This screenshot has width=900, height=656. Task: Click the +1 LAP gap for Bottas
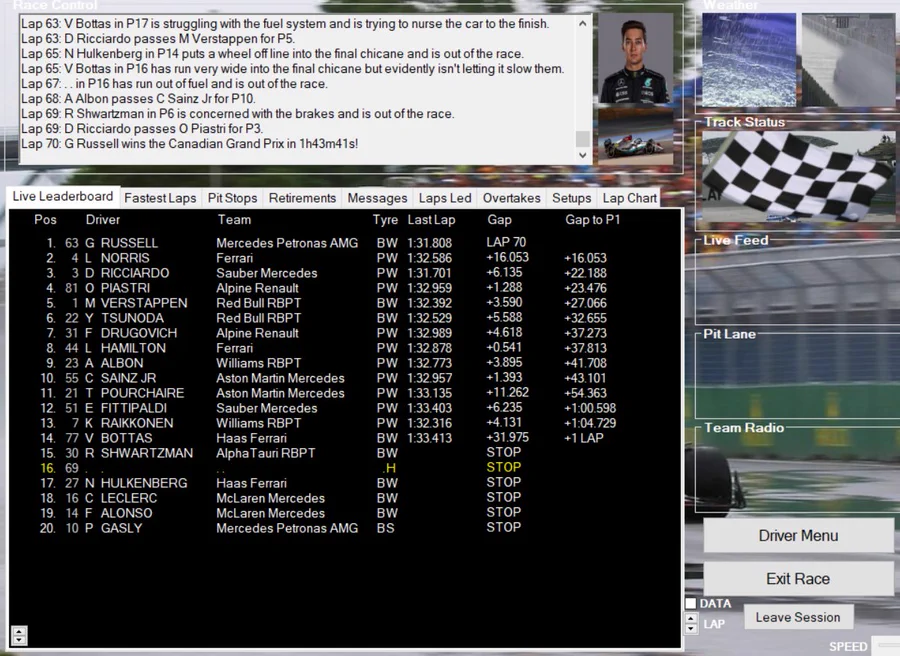[x=584, y=438]
